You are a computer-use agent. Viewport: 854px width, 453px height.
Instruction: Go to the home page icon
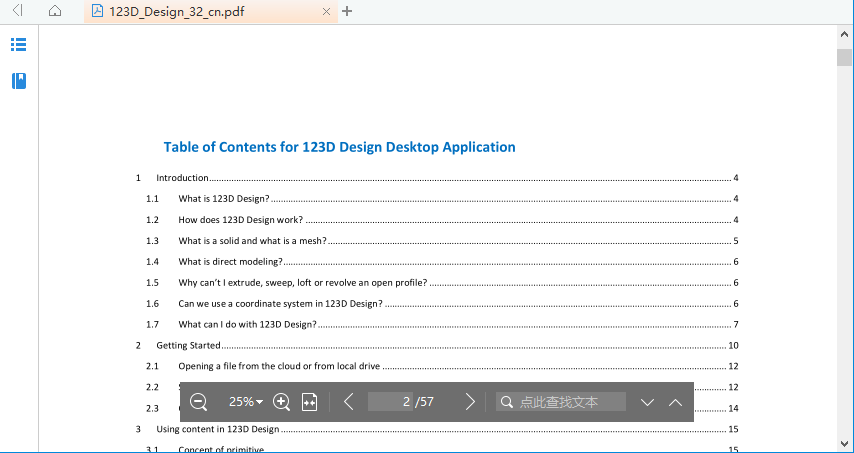point(54,11)
